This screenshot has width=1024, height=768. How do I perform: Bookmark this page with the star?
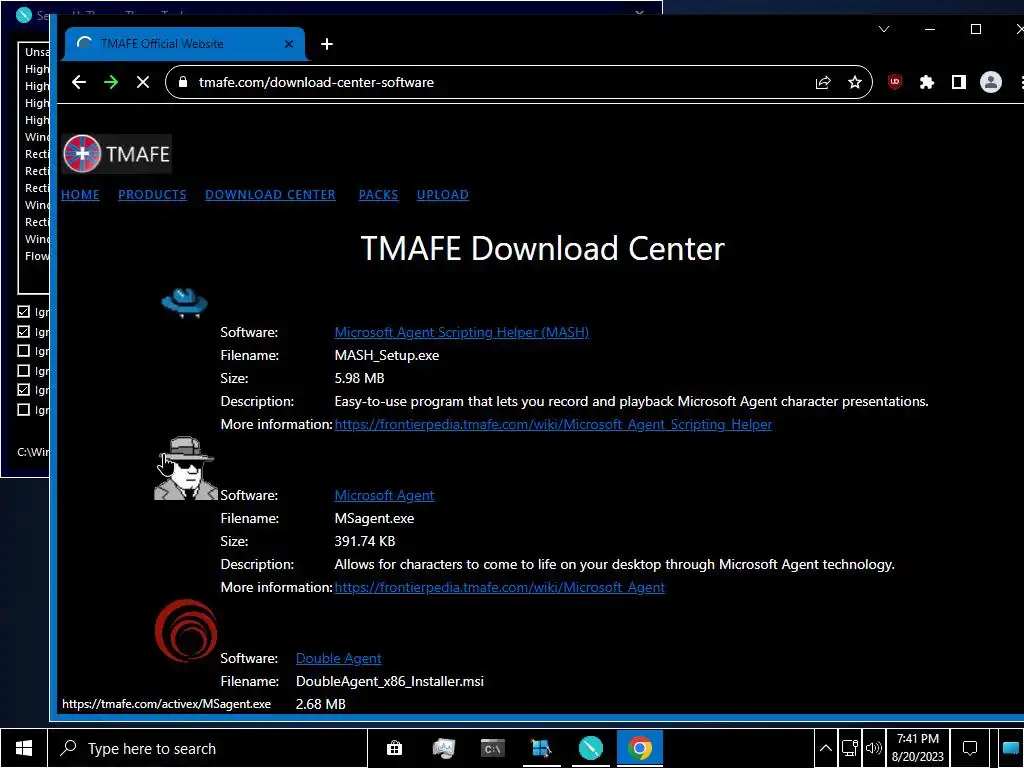point(855,82)
